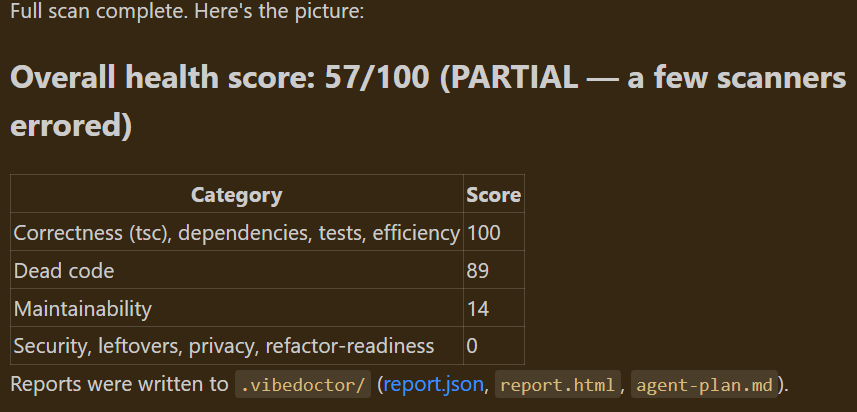
Task: Click the score value 14
Action: point(478,309)
